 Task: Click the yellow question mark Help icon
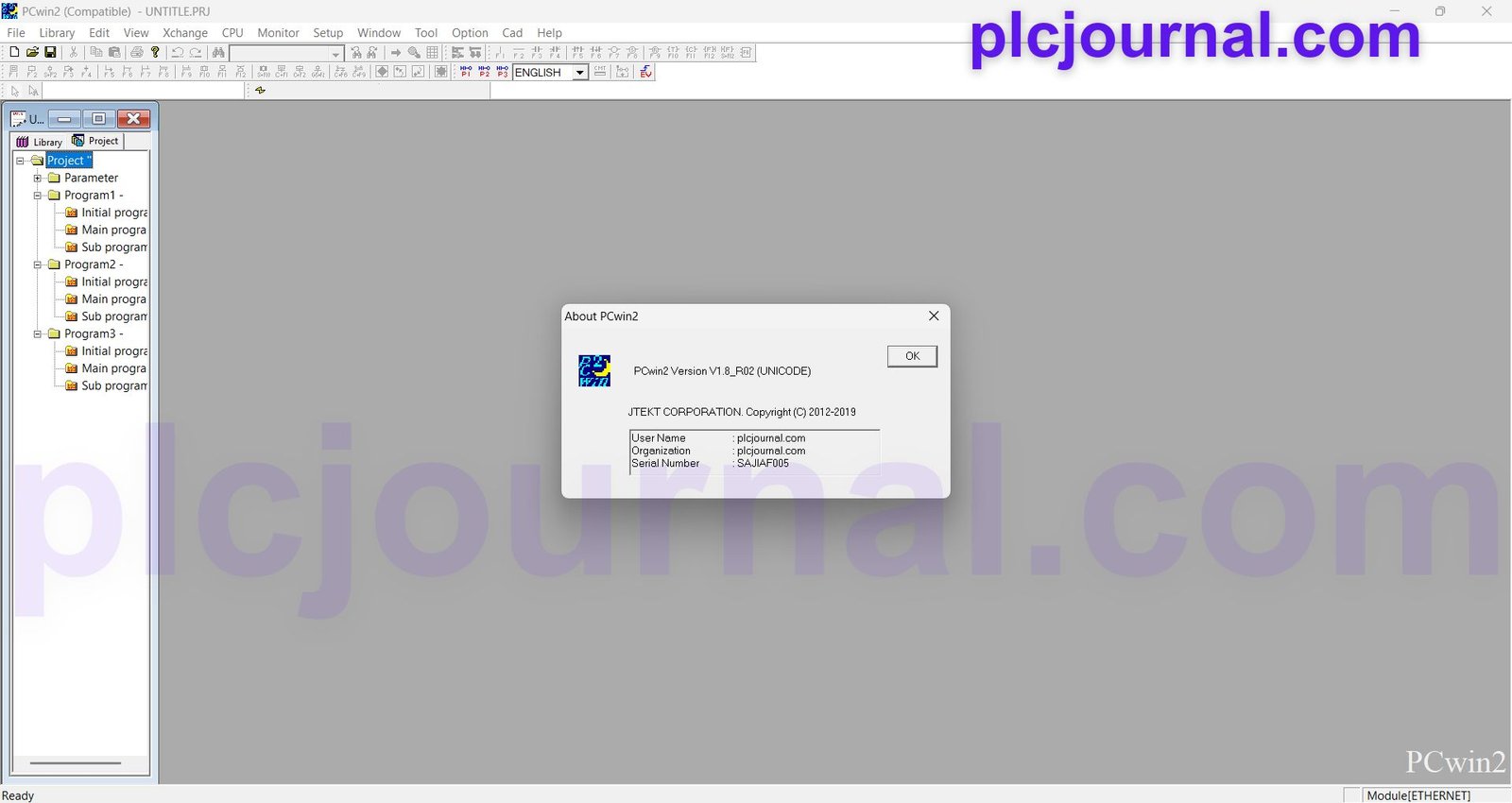point(155,53)
